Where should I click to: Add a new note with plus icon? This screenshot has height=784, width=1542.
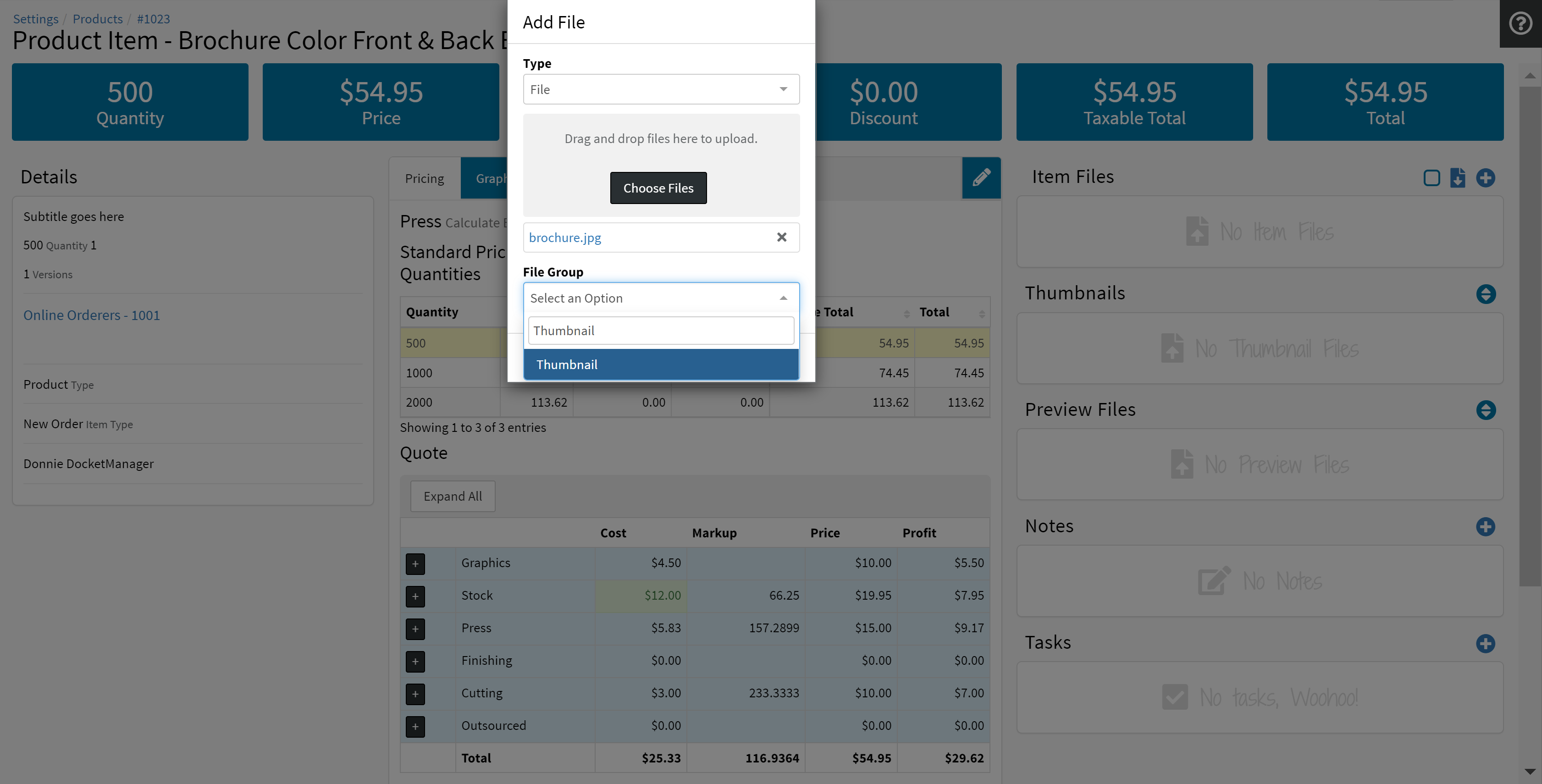point(1485,527)
